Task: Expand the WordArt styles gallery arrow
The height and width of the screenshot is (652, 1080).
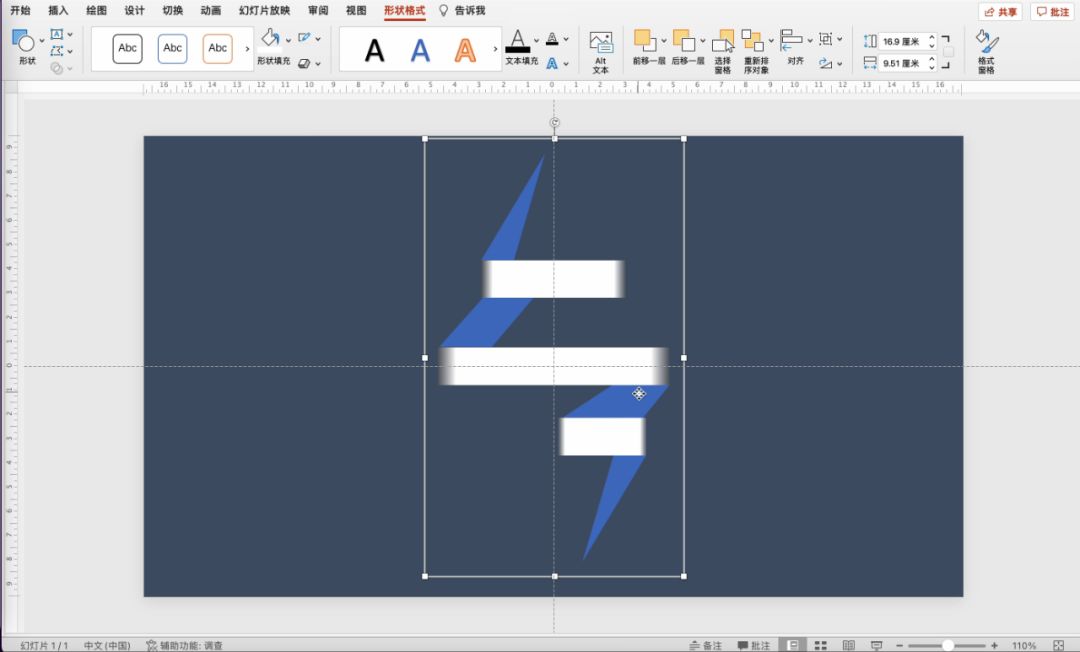Action: pos(495,49)
